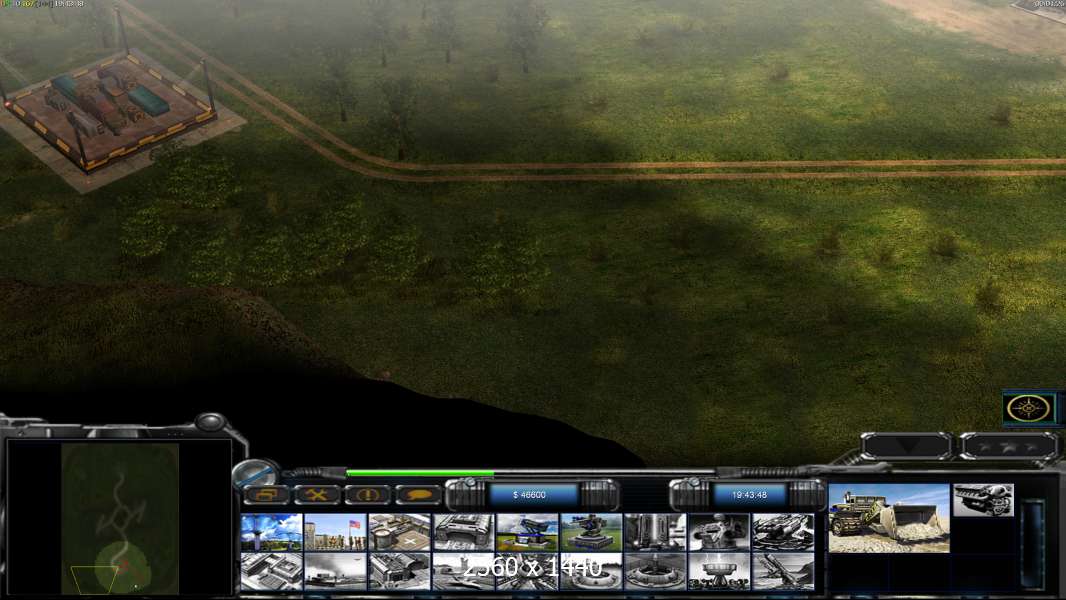Open the general's powers compass button
Screen dimensions: 1066x600
[1029, 408]
